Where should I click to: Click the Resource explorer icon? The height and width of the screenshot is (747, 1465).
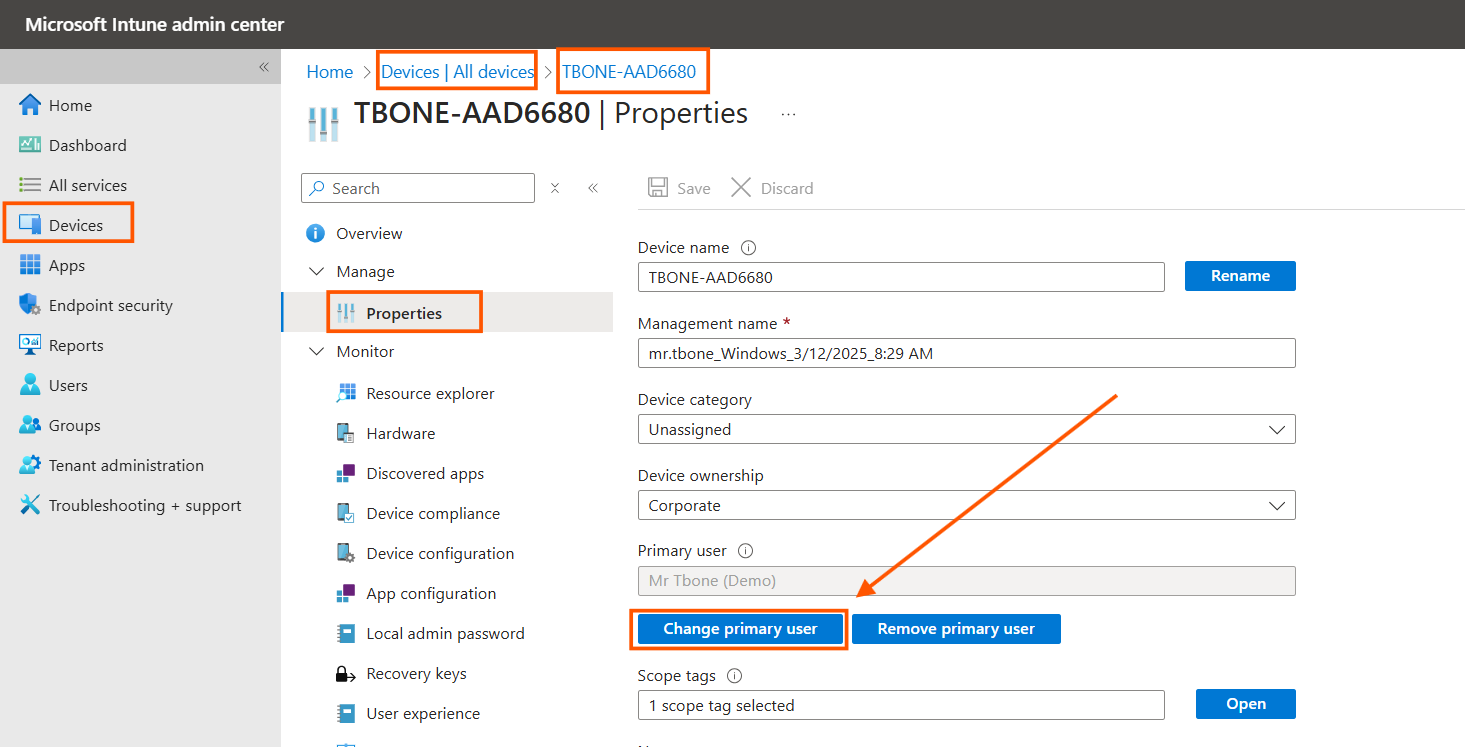(346, 393)
